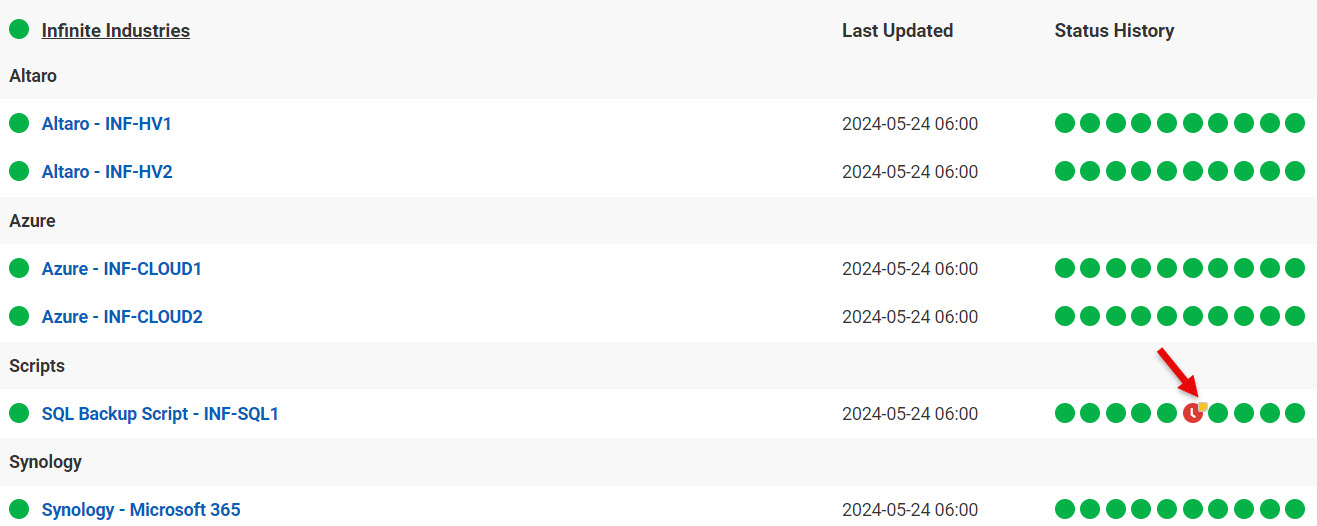Screen dimensions: 1317x526
Task: Click status dot left of Altaro - INF-HV1
Action: click(x=19, y=124)
